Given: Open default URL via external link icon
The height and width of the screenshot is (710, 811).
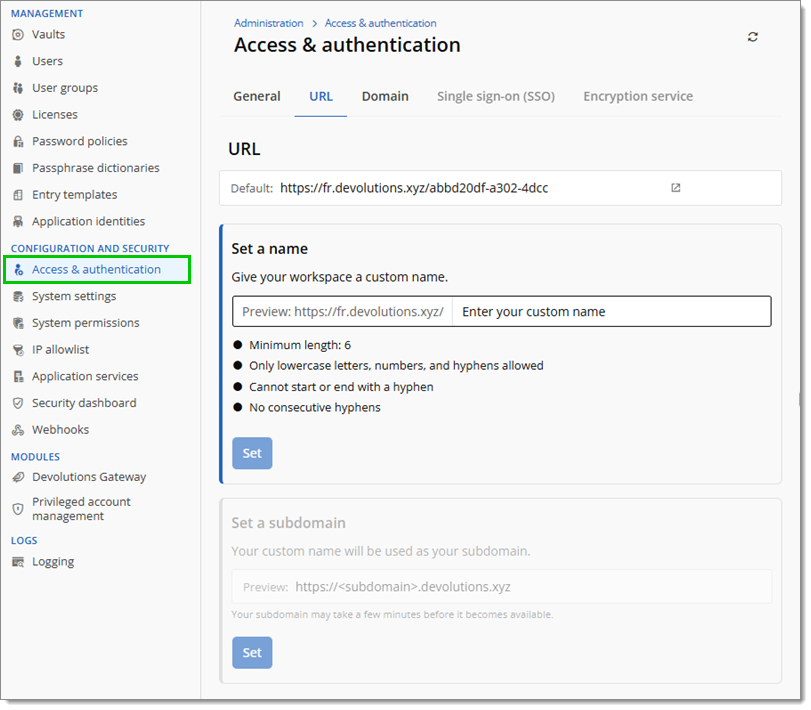Looking at the screenshot, I should 675,187.
